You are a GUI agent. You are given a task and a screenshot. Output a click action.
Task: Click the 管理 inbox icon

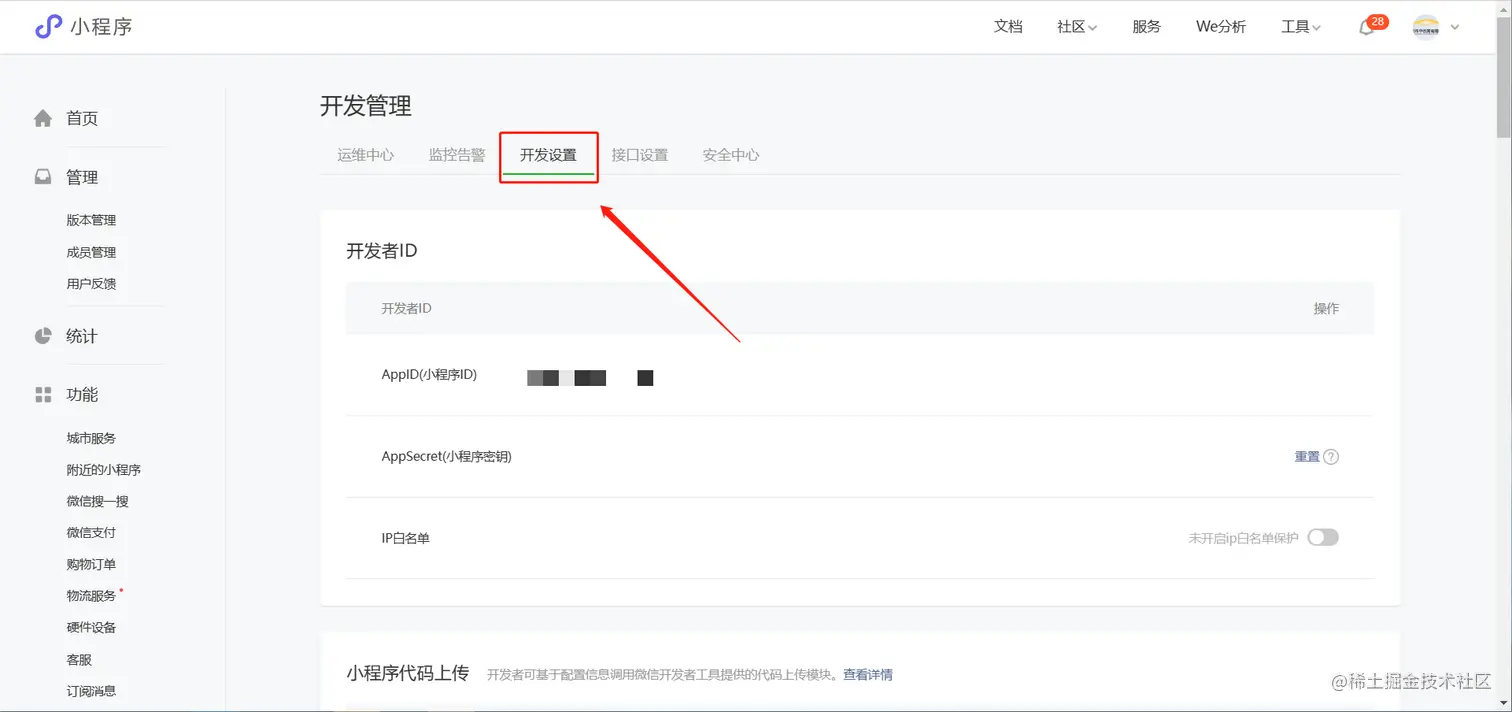(43, 177)
